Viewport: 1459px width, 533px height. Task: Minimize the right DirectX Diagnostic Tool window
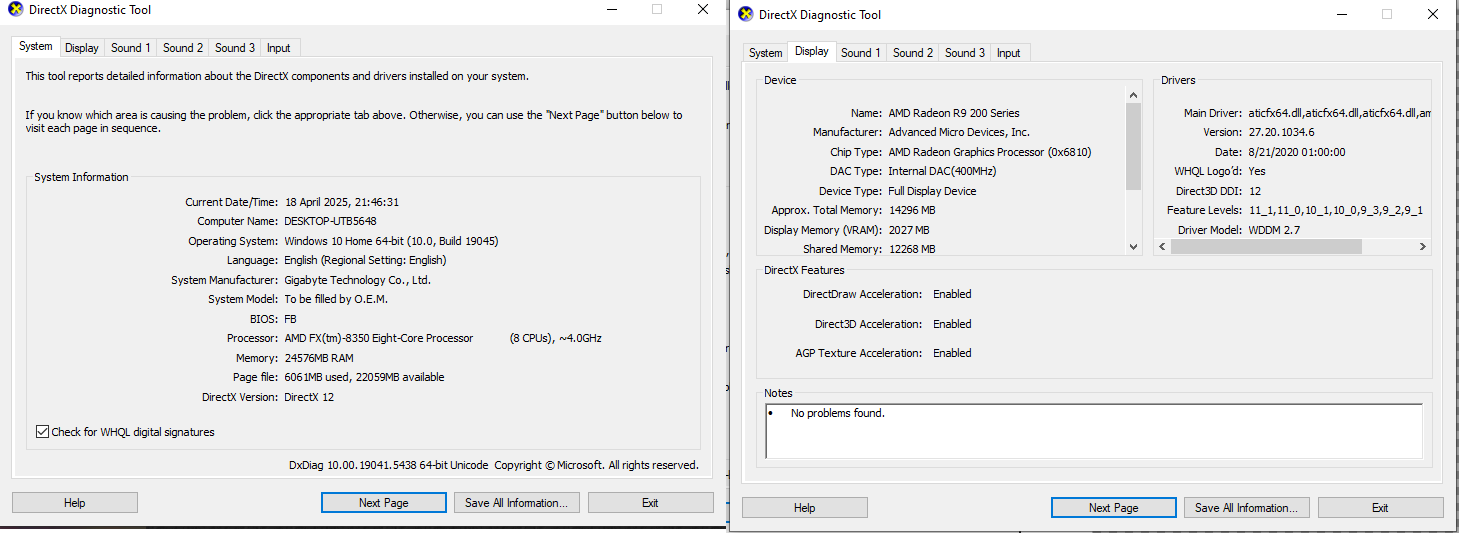1341,14
